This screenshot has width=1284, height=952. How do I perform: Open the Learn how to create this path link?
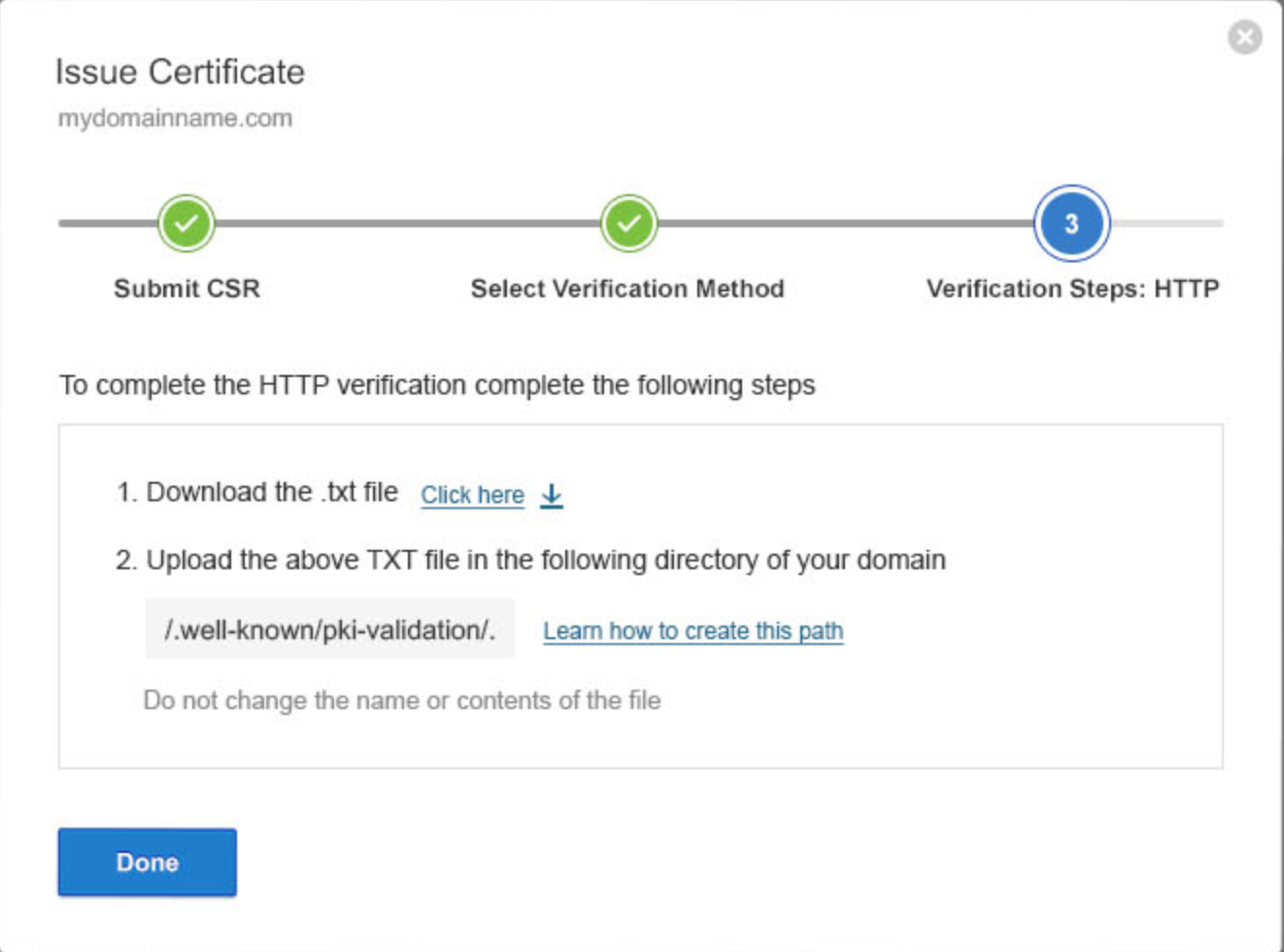[x=695, y=630]
